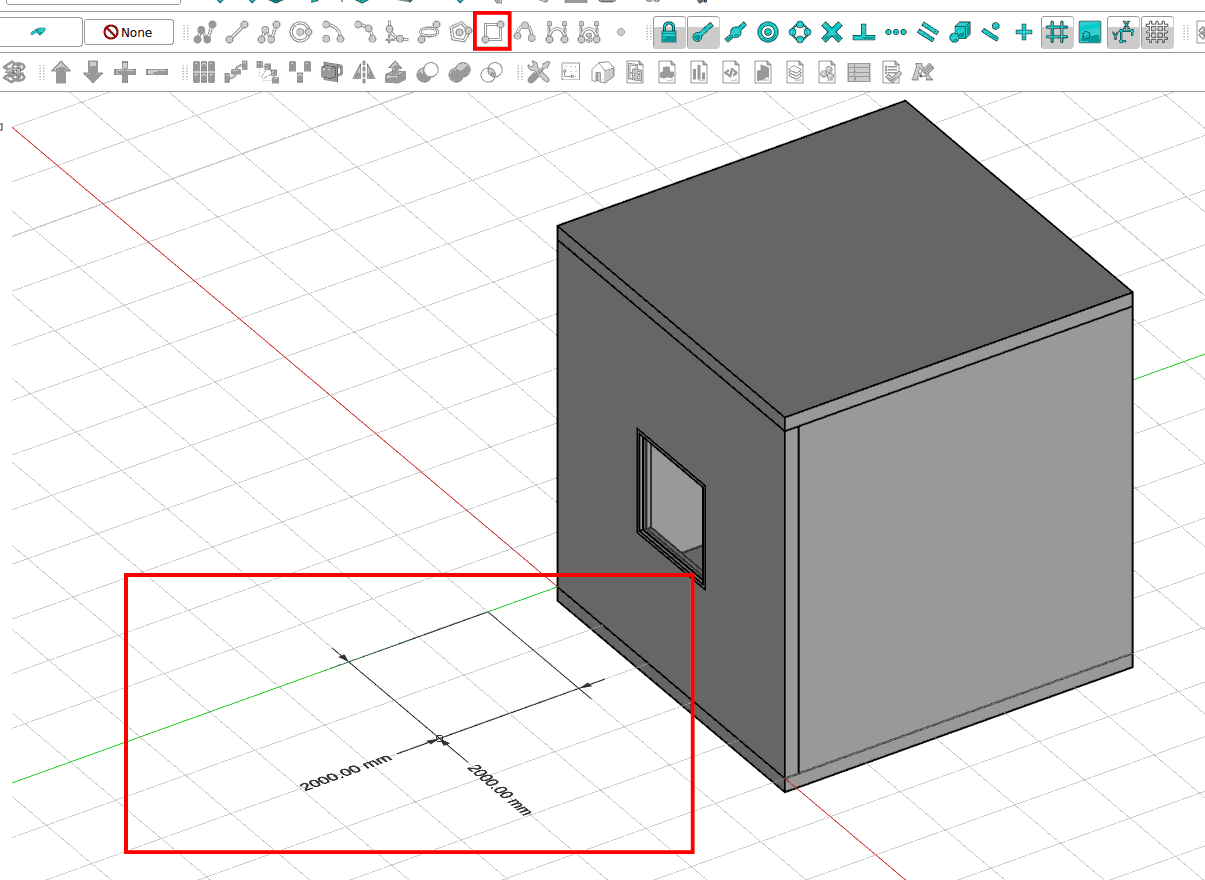1205x880 pixels.
Task: Click the Snap Center concentric circles icon
Action: point(767,32)
